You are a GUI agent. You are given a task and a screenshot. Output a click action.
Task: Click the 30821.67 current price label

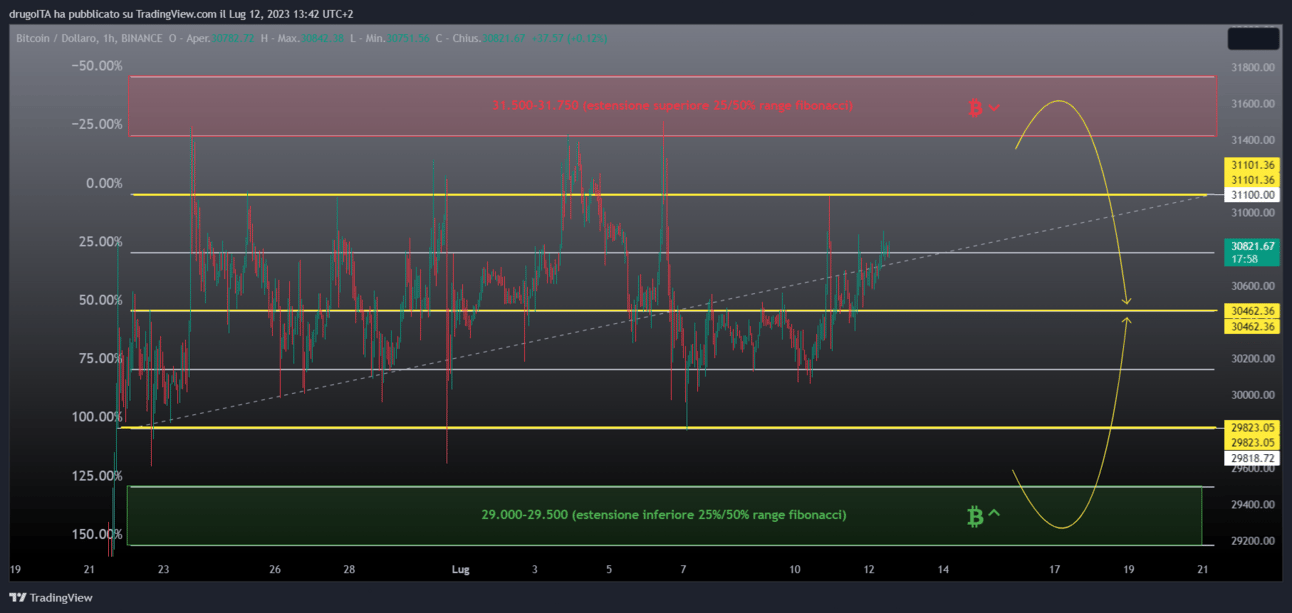pos(1252,246)
